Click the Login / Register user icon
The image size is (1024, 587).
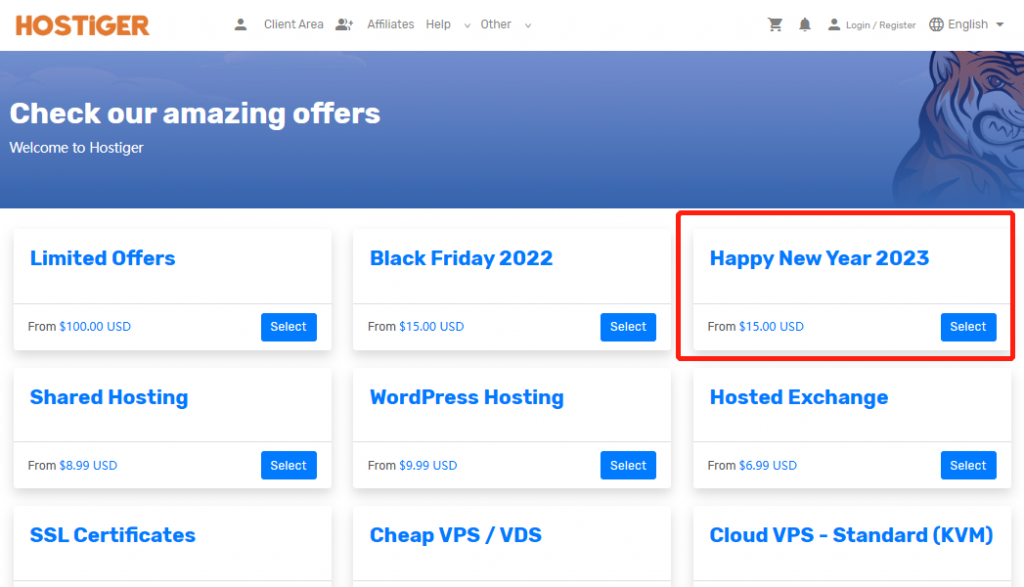(x=834, y=25)
